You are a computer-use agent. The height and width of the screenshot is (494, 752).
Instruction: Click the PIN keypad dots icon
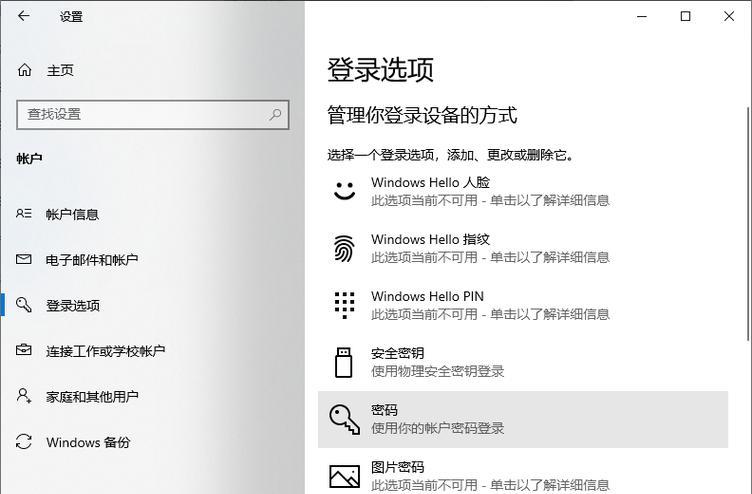344,305
